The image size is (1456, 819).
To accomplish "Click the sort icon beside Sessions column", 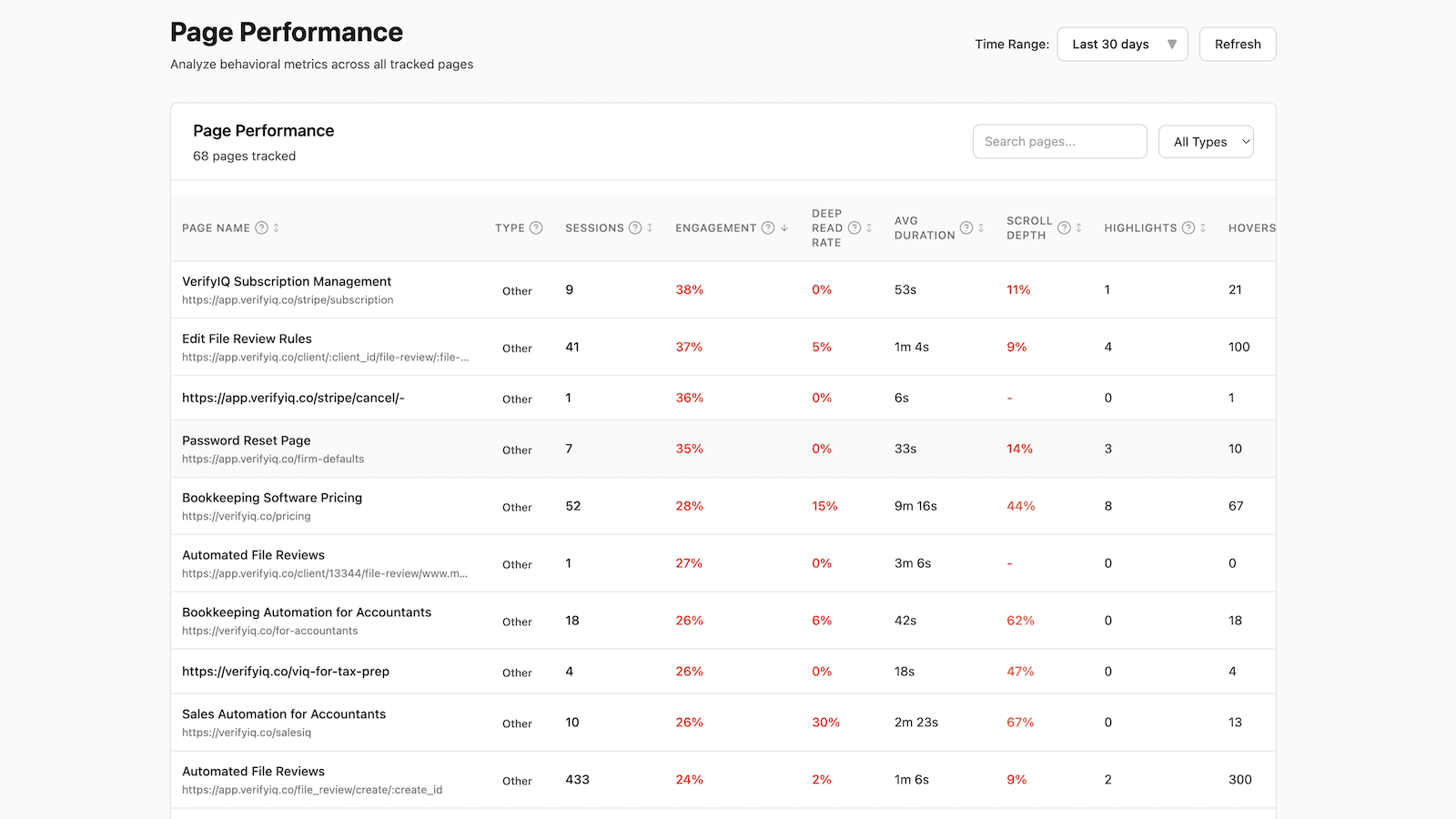I will pyautogui.click(x=649, y=227).
